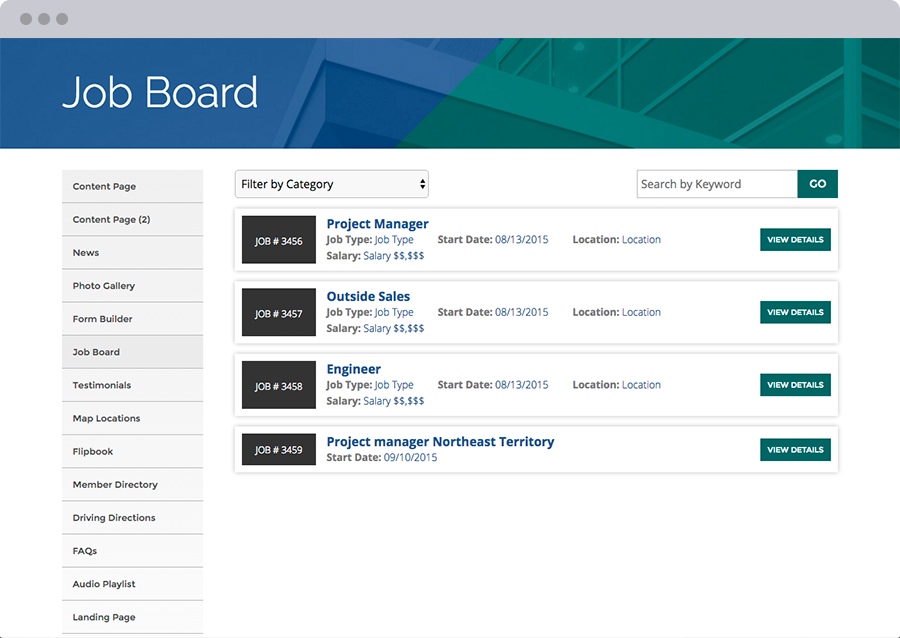
Task: View details for Northeast Territory job
Action: (x=795, y=450)
